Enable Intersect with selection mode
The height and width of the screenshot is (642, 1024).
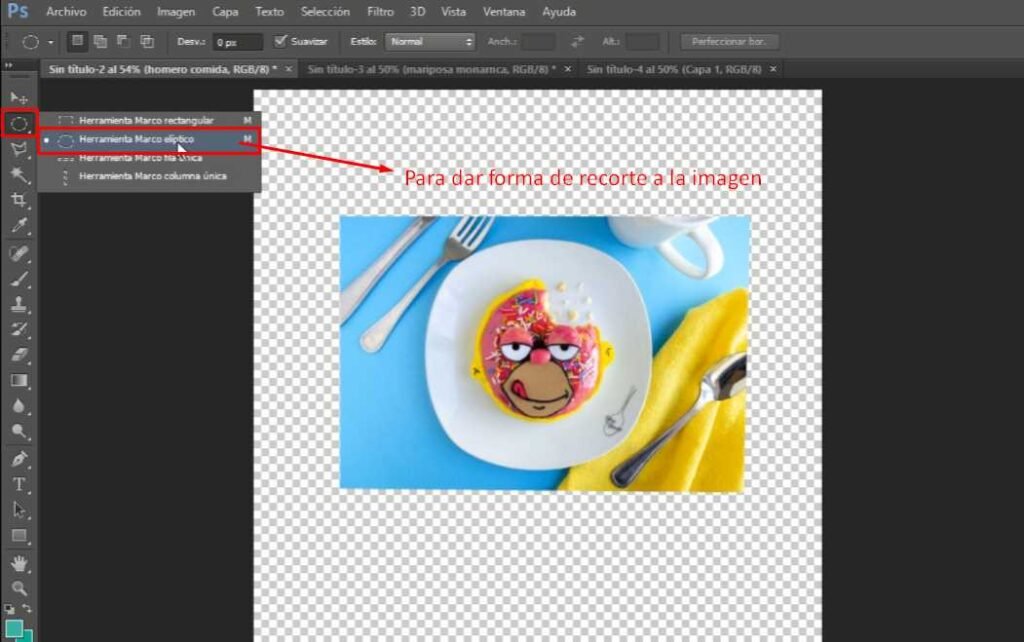tap(147, 41)
